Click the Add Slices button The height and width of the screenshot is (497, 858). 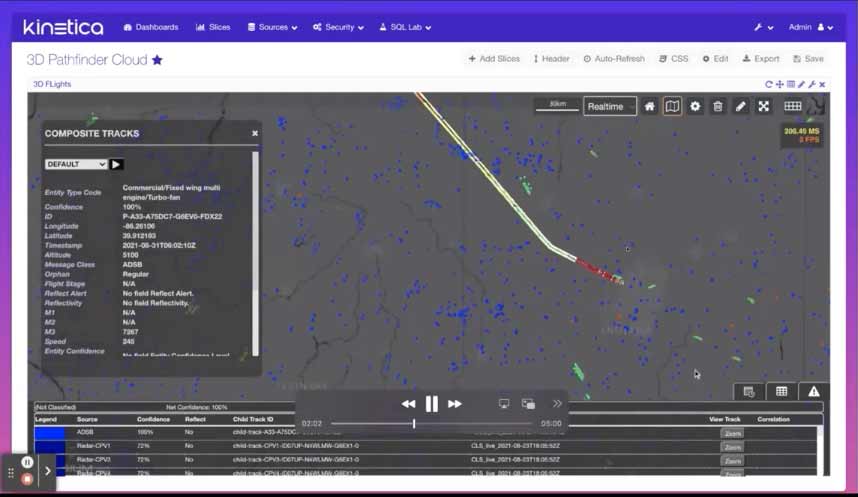point(494,59)
